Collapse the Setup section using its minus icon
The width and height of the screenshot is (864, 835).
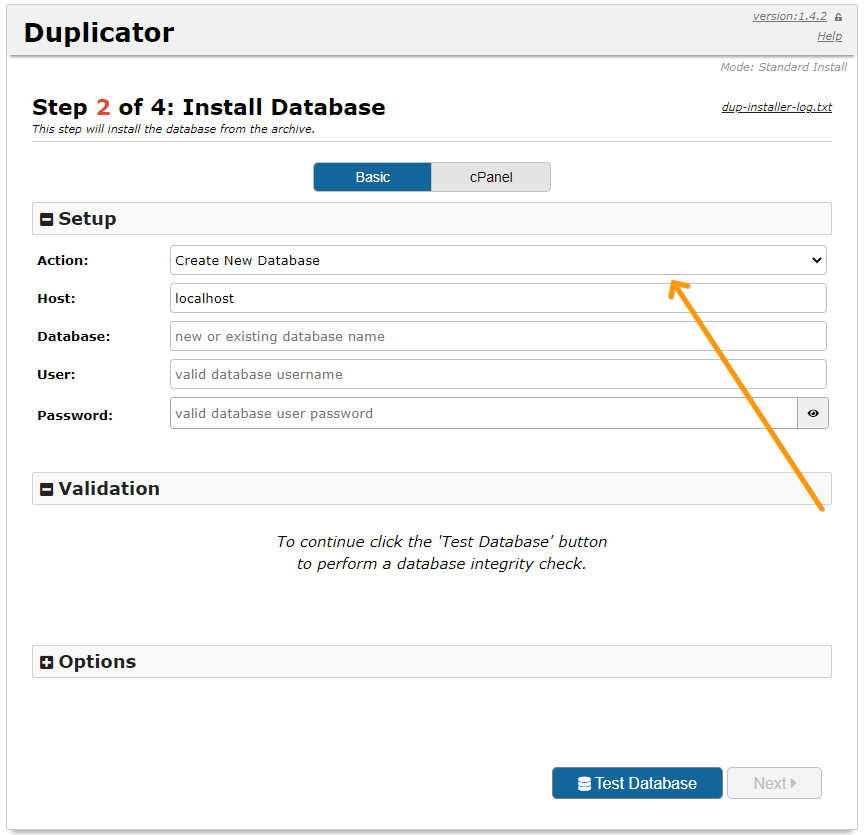(46, 220)
